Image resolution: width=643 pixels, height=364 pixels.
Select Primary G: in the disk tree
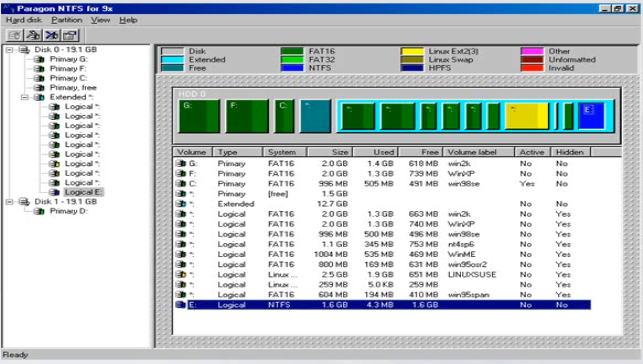coord(68,59)
